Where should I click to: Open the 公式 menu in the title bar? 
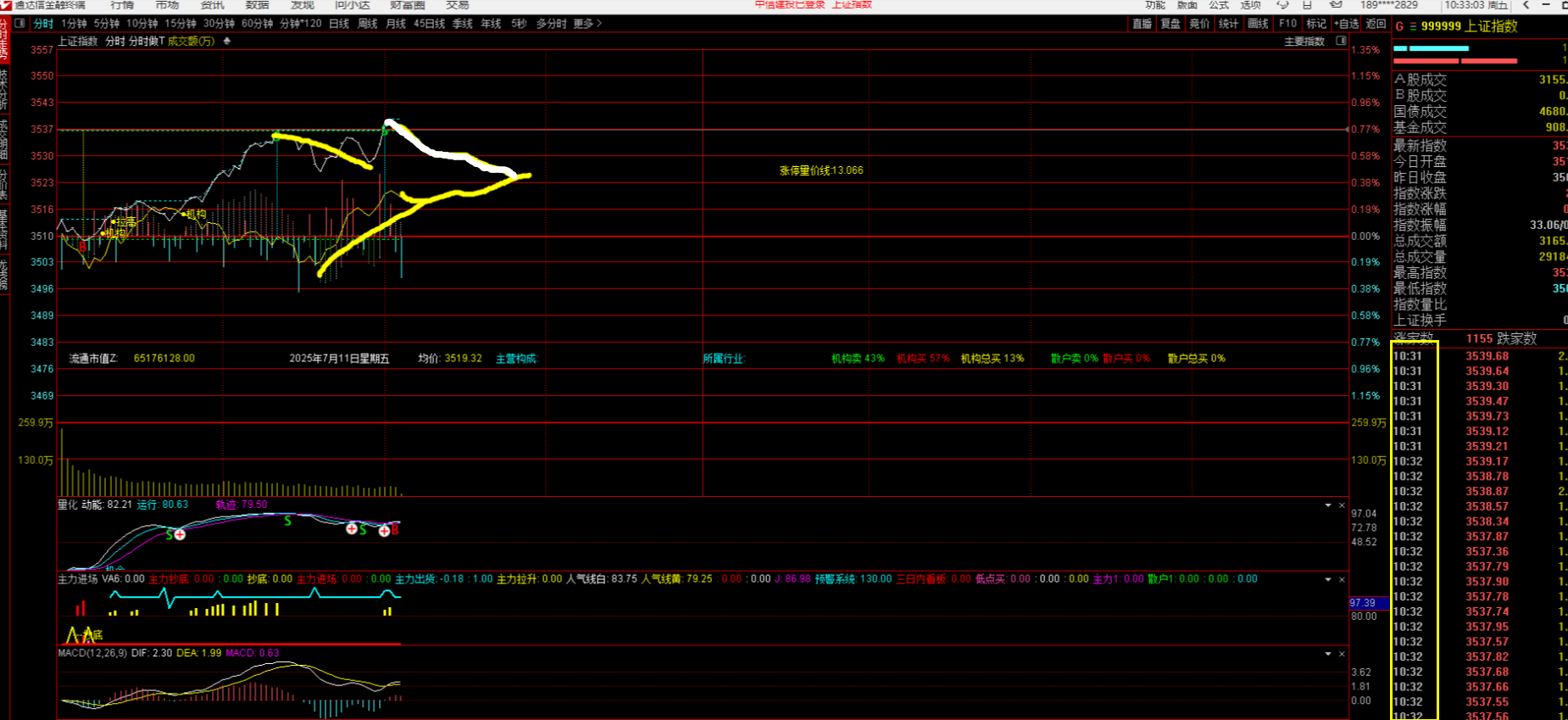[1219, 5]
